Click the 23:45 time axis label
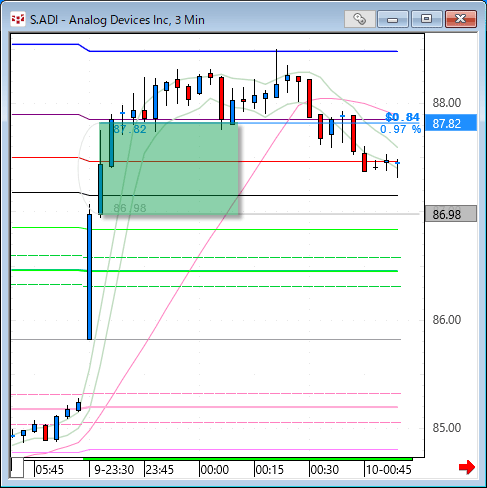The image size is (487, 488). [160, 470]
